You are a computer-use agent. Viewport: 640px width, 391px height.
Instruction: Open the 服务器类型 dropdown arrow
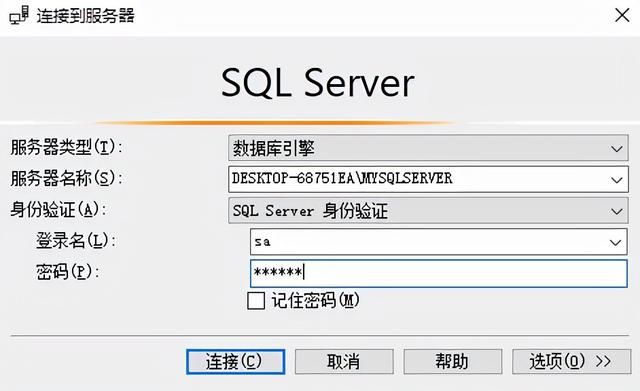(x=616, y=149)
